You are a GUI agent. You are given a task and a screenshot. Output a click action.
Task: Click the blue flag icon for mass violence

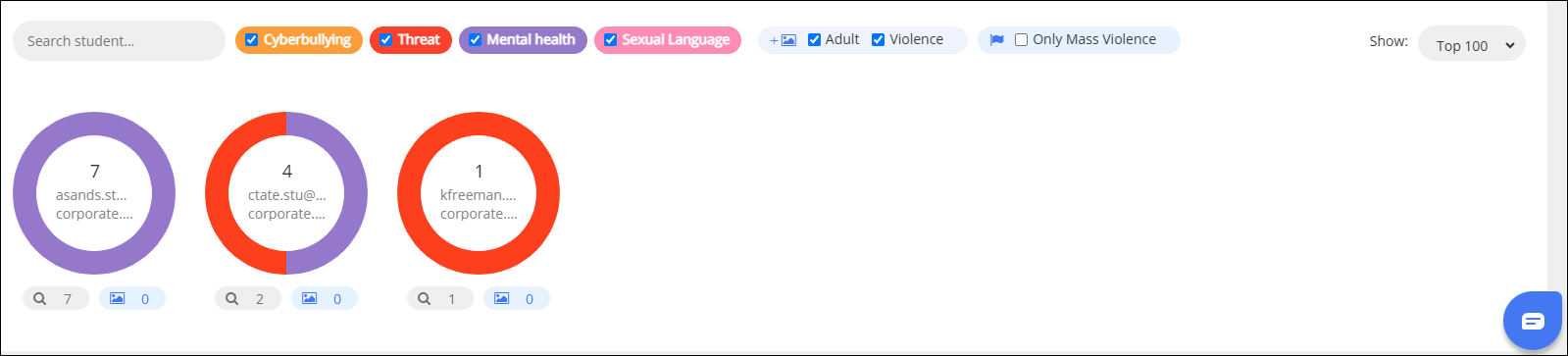pyautogui.click(x=997, y=40)
